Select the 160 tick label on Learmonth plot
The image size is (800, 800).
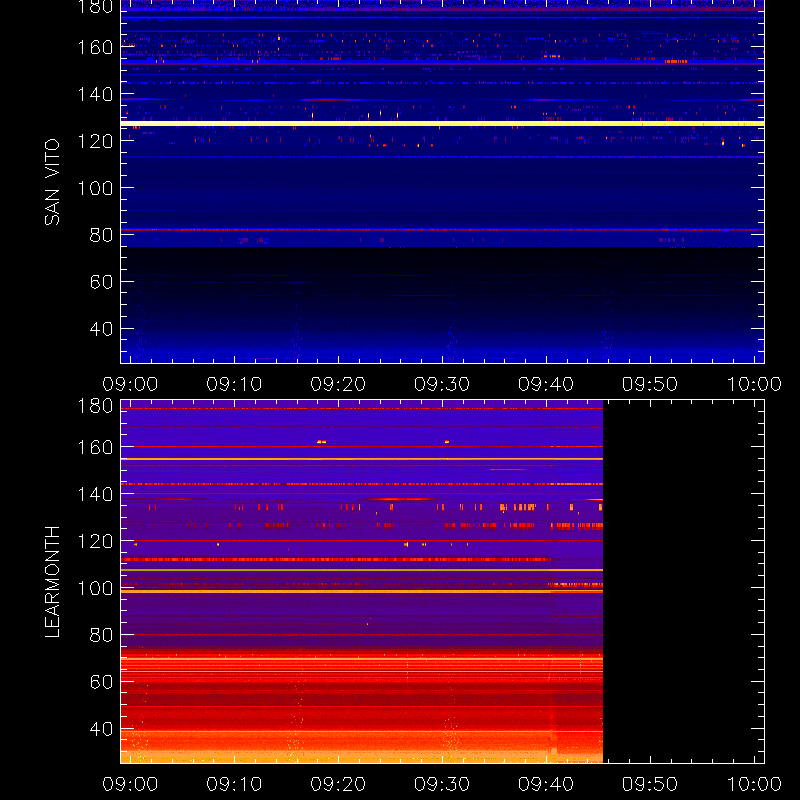tap(95, 447)
